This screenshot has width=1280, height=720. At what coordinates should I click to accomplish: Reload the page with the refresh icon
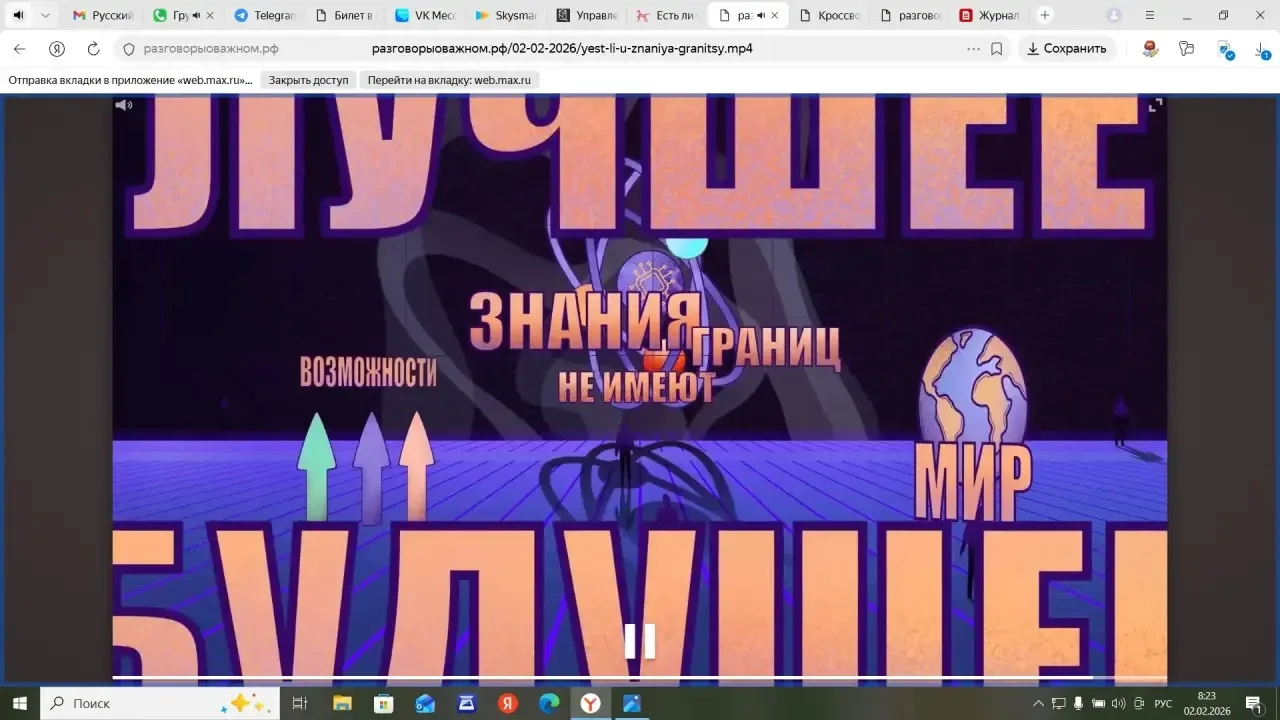pos(93,49)
